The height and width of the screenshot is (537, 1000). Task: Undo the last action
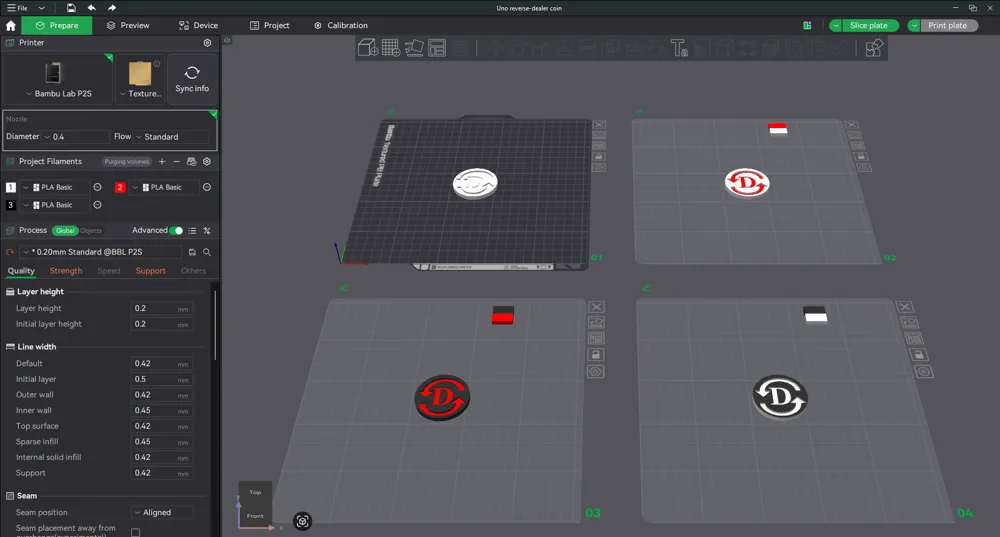[x=91, y=8]
